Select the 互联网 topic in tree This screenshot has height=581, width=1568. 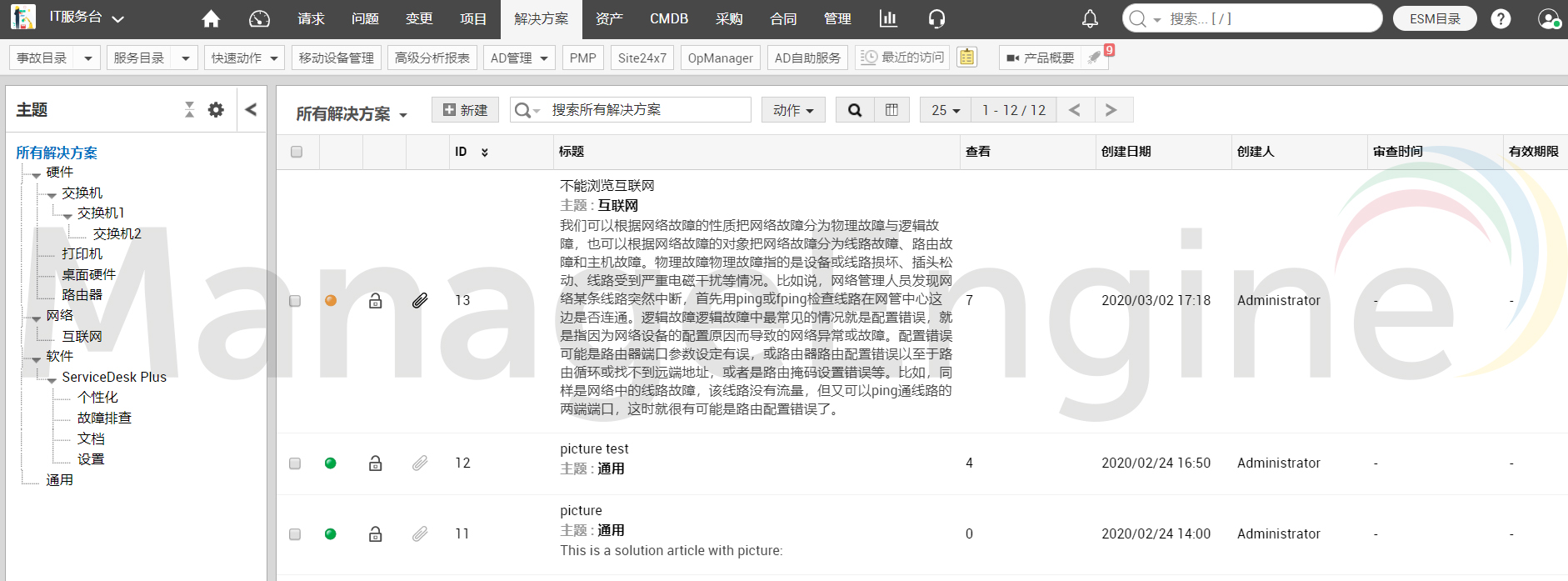82,336
